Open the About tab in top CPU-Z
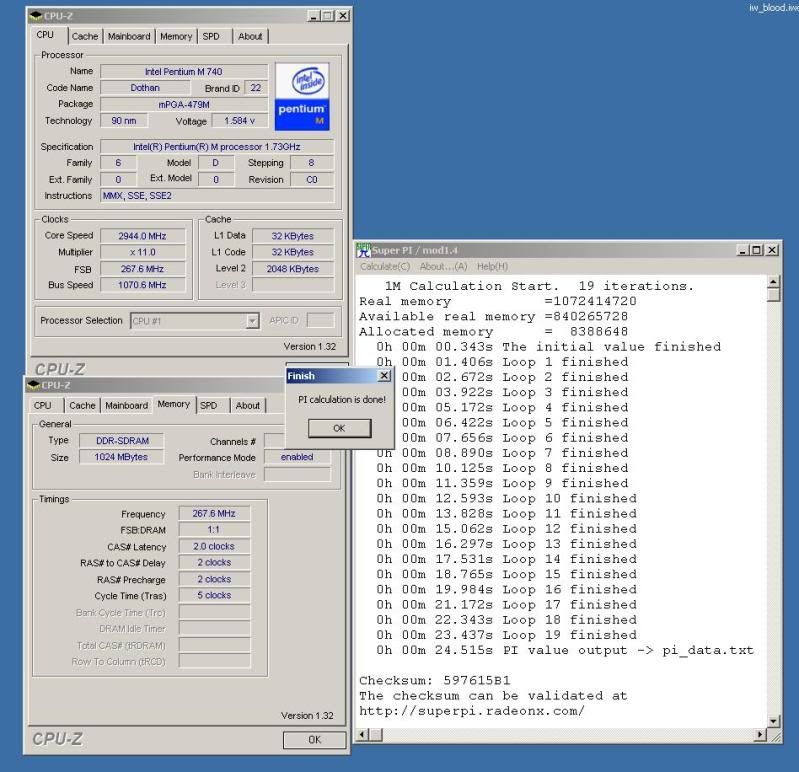 click(x=250, y=36)
